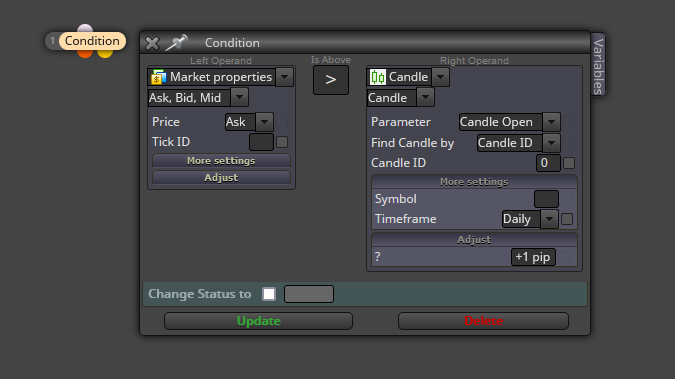The image size is (675, 379).
Task: Toggle the Symbol checkbox
Action: point(567,199)
